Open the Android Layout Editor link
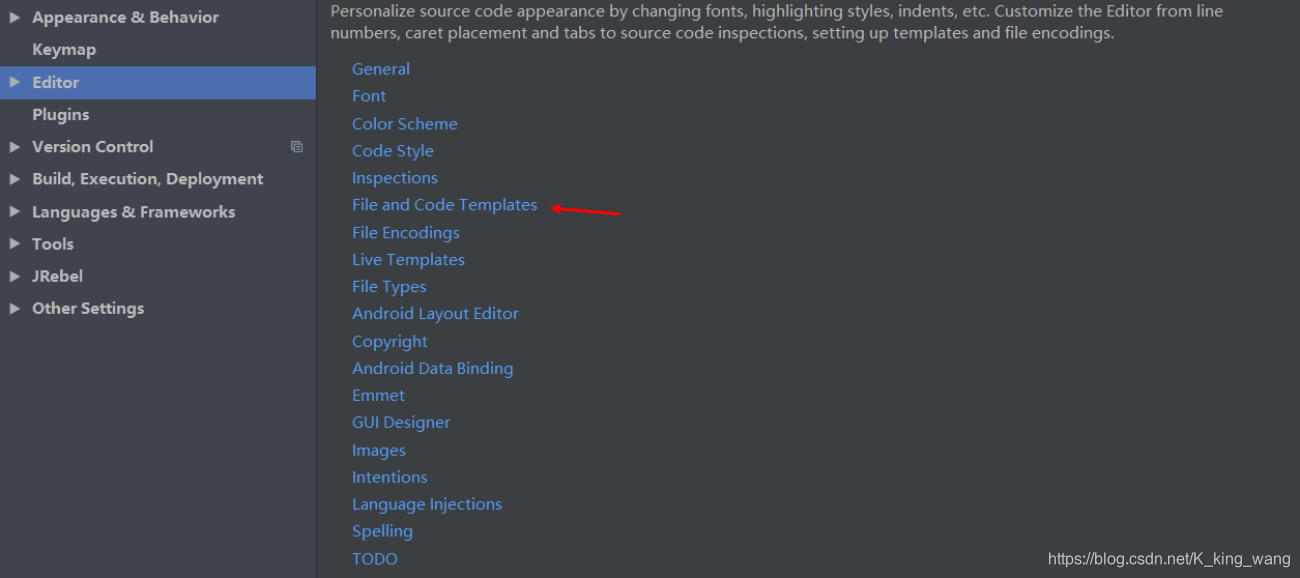1300x578 pixels. coord(435,314)
